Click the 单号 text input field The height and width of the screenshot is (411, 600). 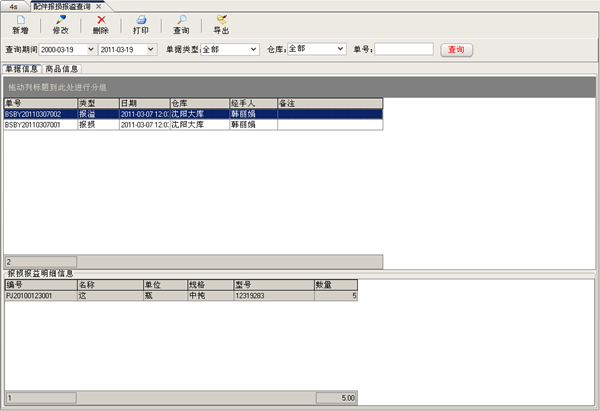point(403,49)
